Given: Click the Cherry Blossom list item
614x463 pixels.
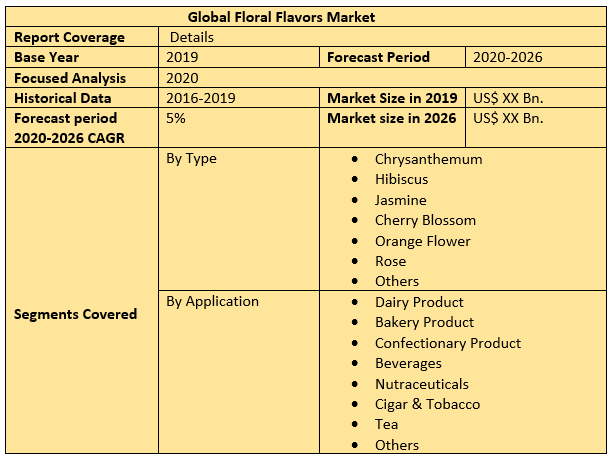Looking at the screenshot, I should tap(425, 220).
